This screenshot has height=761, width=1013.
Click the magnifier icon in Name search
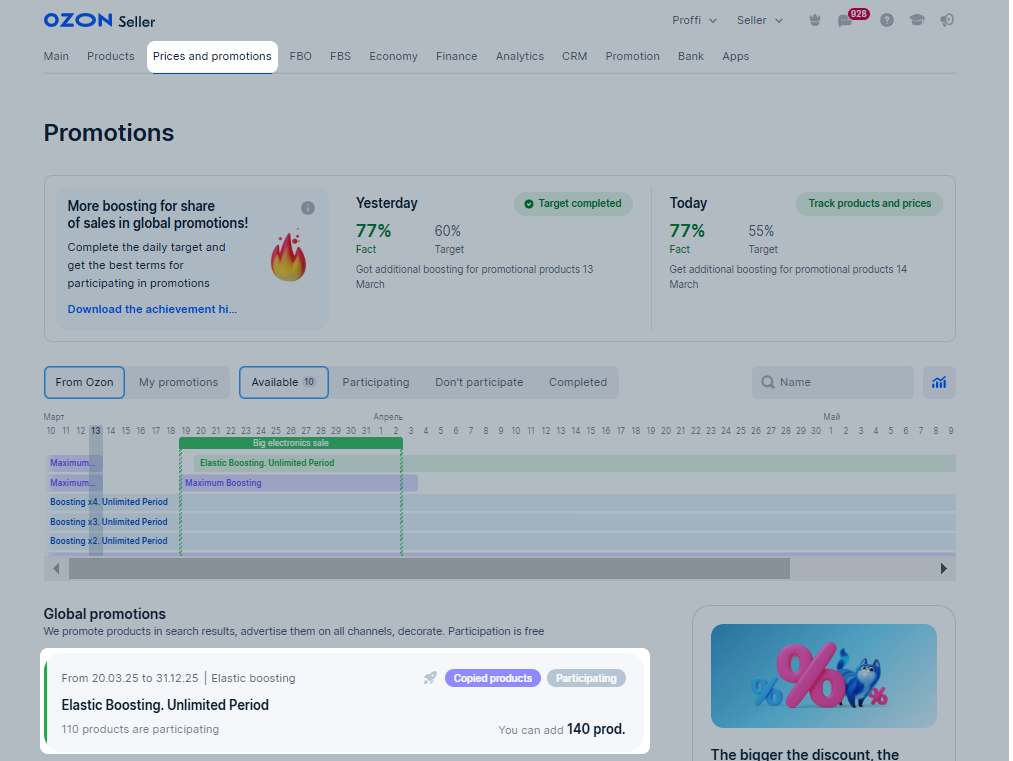point(768,382)
